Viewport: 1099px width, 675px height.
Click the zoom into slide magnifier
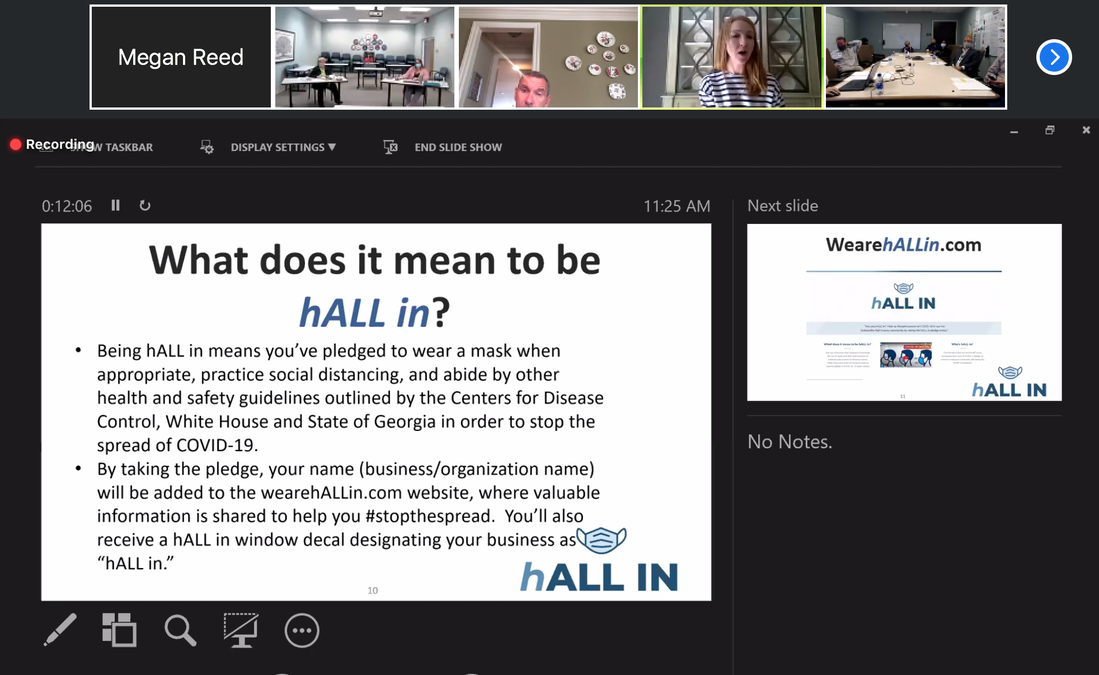point(180,630)
